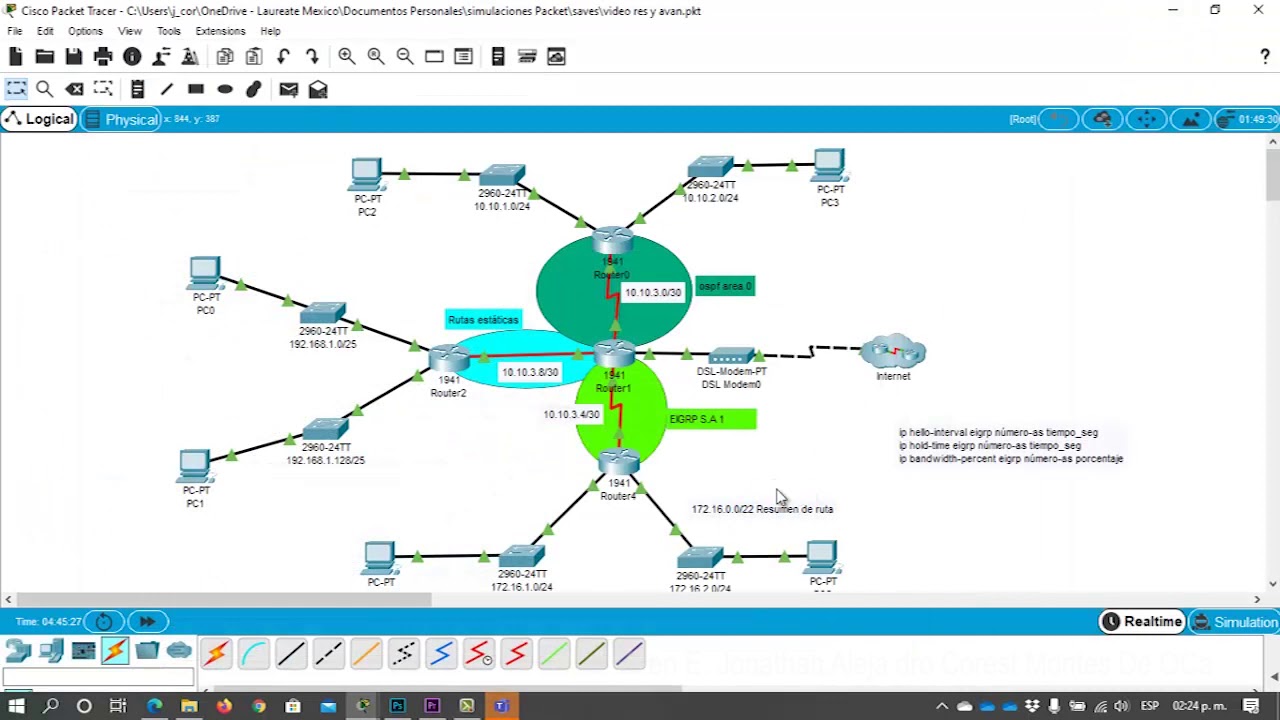1280x720 pixels.
Task: Save the network with the floppy icon
Action: [x=73, y=57]
